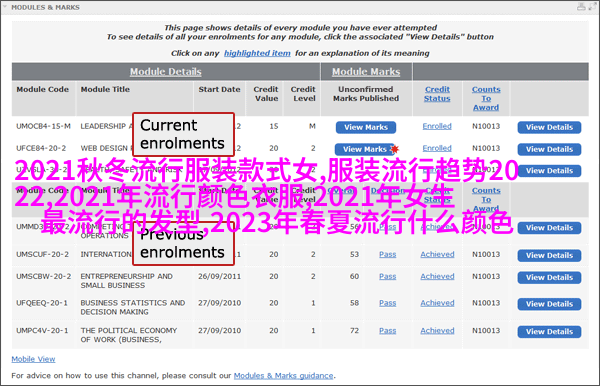
Task: Click Pass decision in UMSCUF-20-2 row
Action: (388, 254)
